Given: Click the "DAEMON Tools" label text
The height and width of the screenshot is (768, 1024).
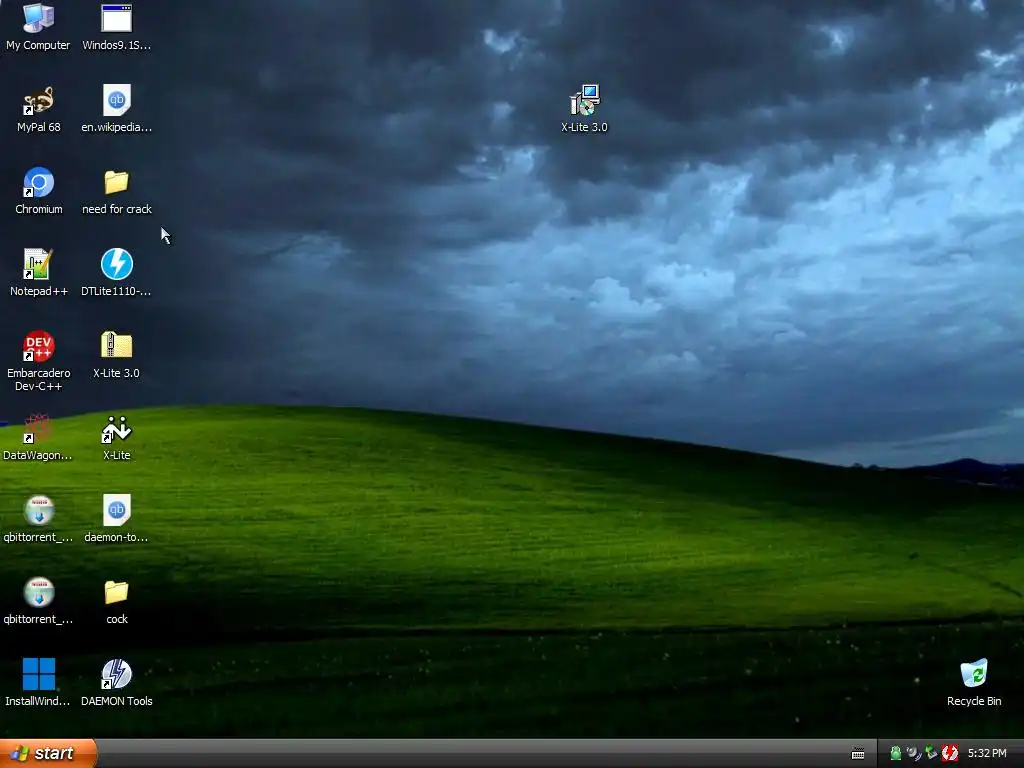Looking at the screenshot, I should [x=116, y=701].
